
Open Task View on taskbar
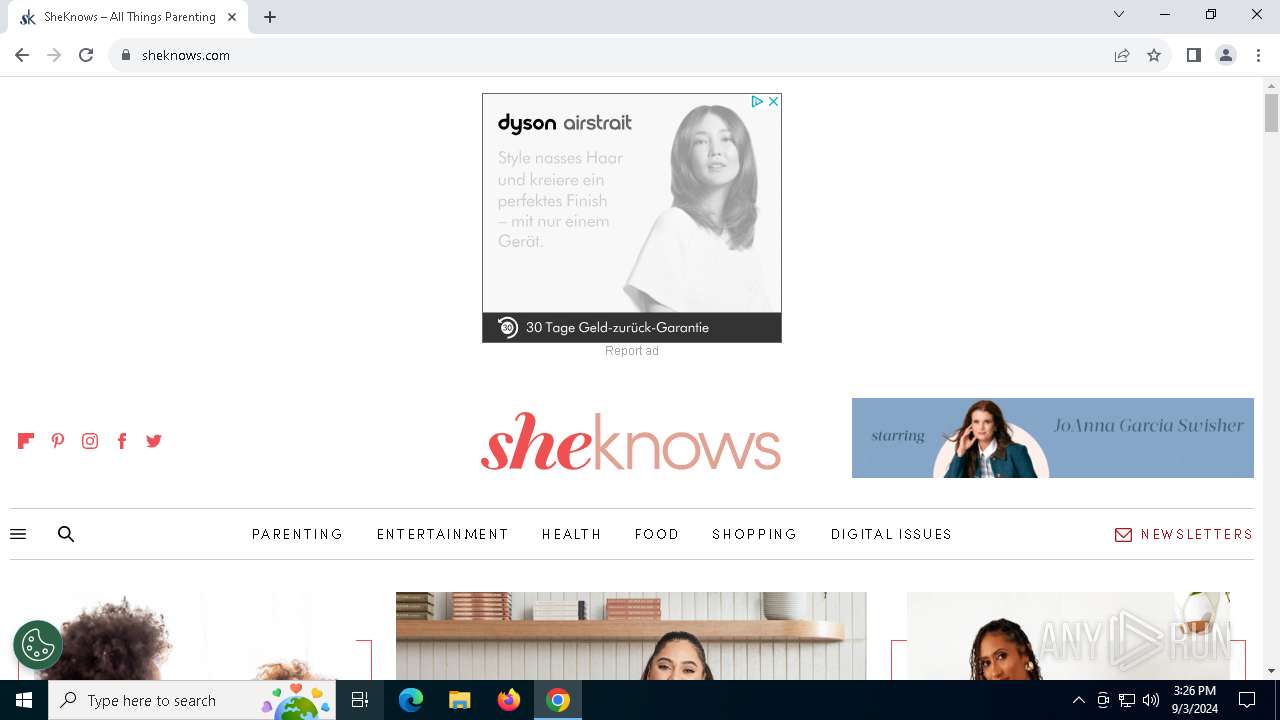[361, 700]
